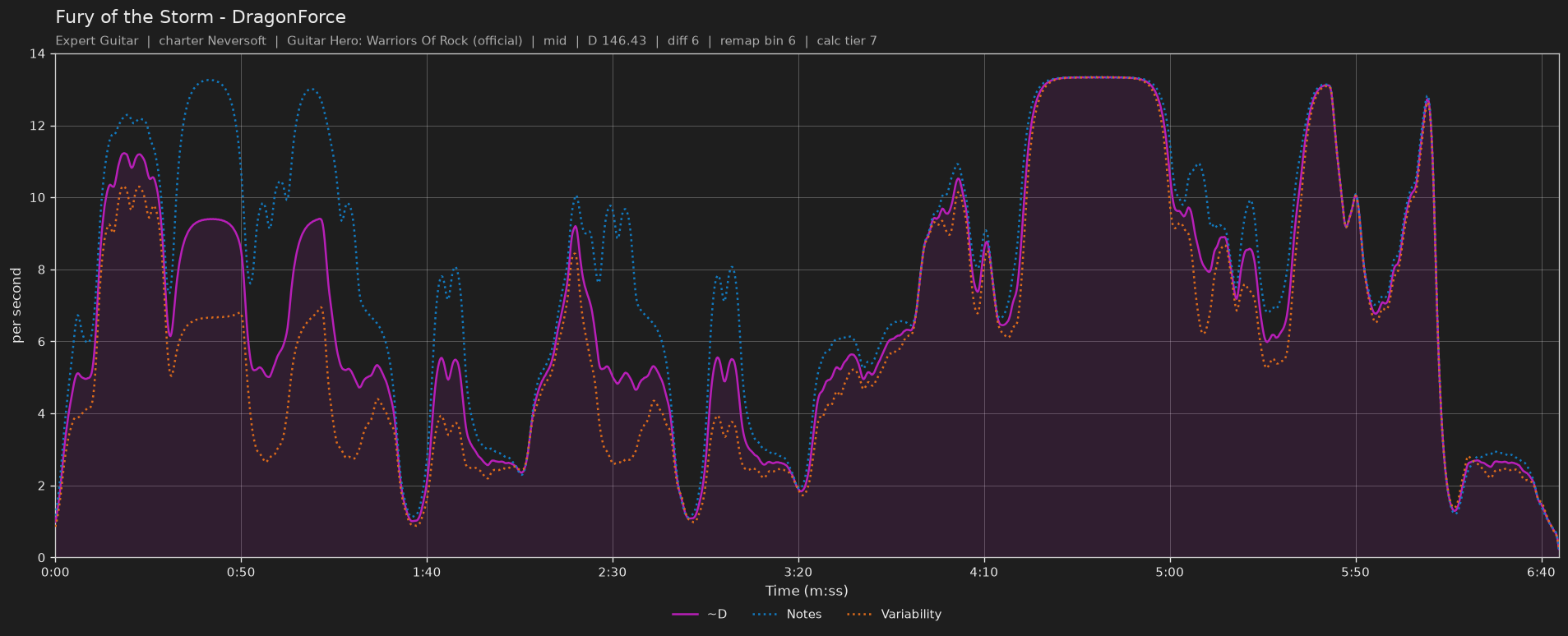Click 'Guitar Hero: Warriors Of Rock (official)' text
The height and width of the screenshot is (636, 1568).
405,41
